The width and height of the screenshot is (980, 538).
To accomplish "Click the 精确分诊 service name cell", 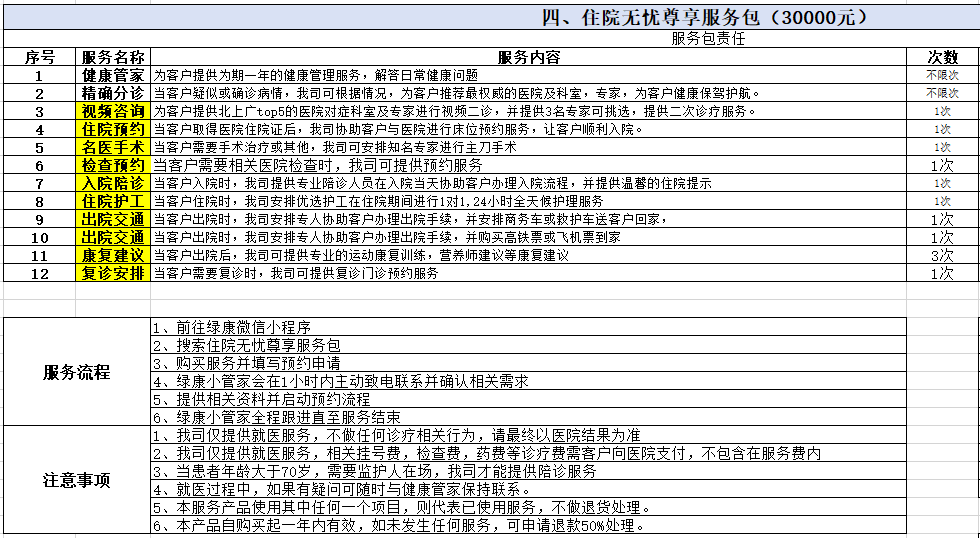I will pyautogui.click(x=113, y=93).
